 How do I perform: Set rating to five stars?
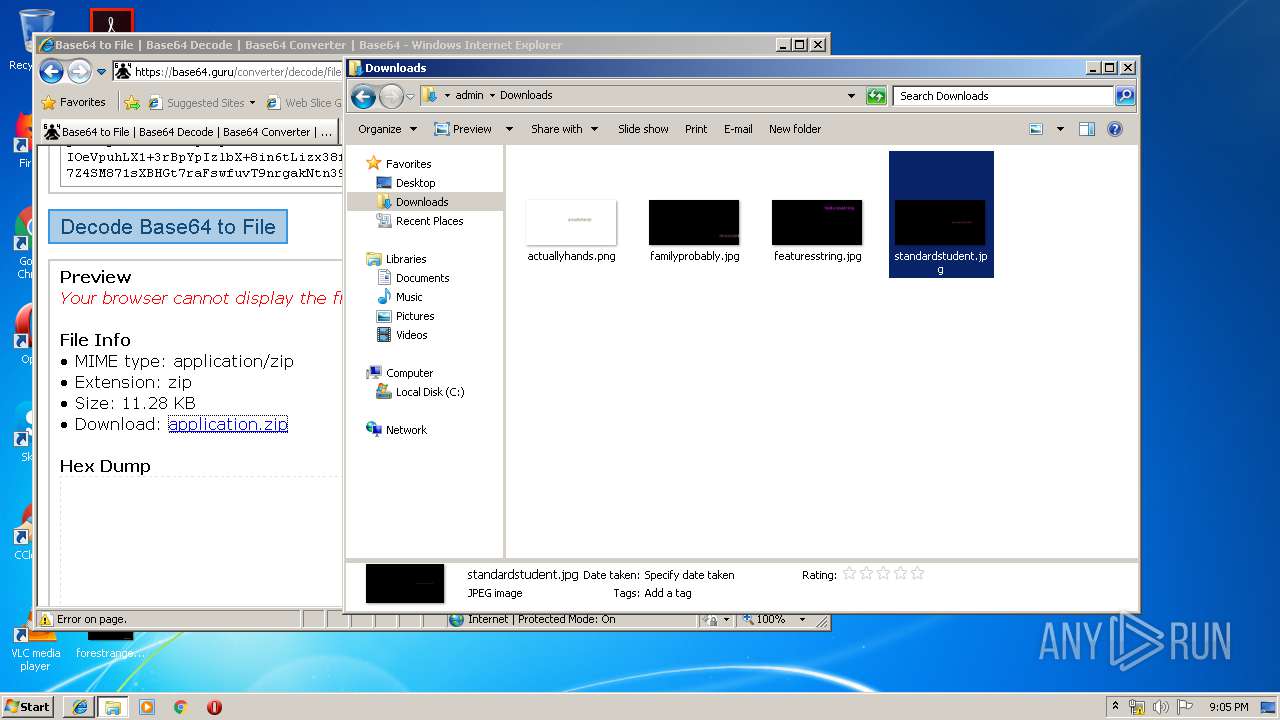click(917, 574)
